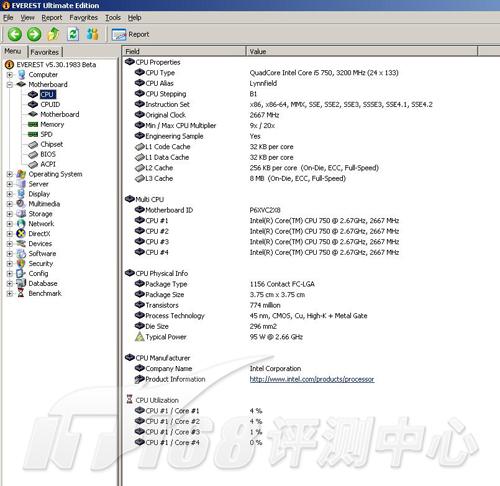Screen dimensions: 500x486
Task: Click the Network globe icon
Action: (x=21, y=224)
